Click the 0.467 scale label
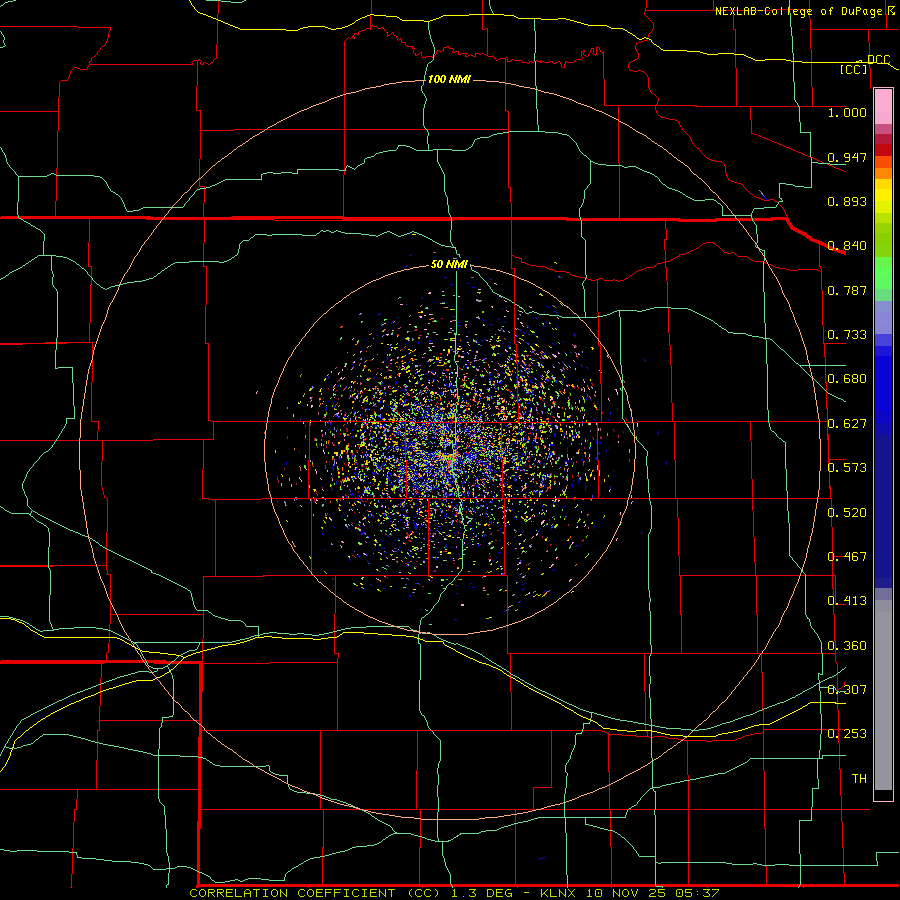Viewport: 900px width, 900px height. point(847,557)
